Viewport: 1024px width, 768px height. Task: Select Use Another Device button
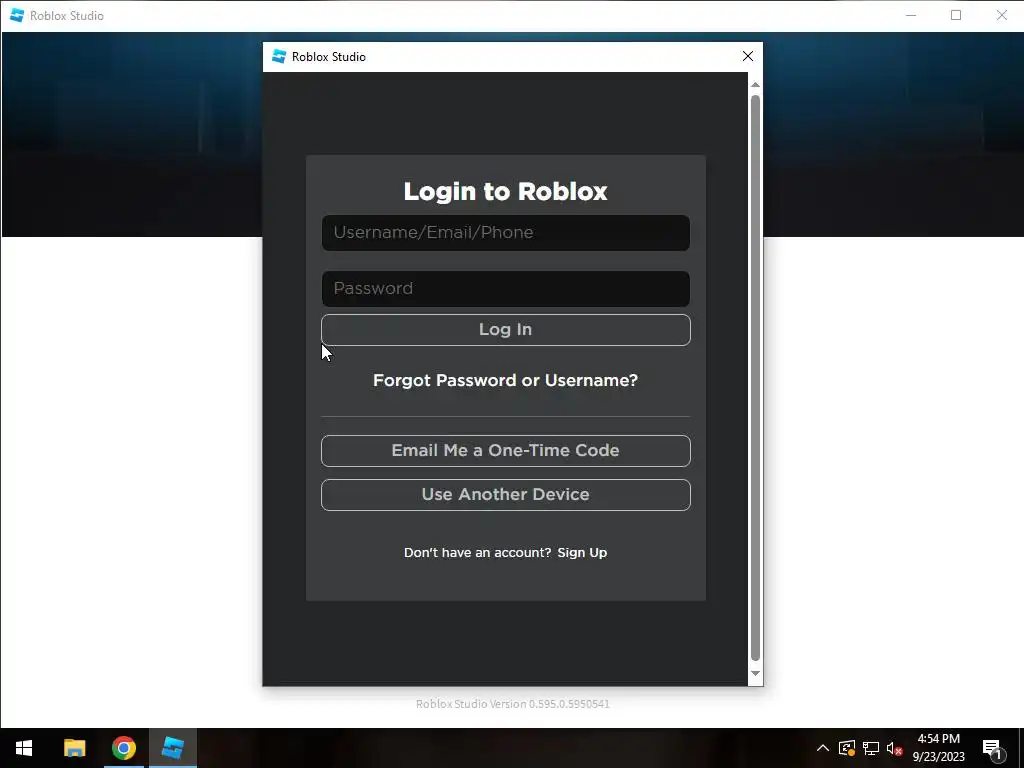(x=505, y=495)
